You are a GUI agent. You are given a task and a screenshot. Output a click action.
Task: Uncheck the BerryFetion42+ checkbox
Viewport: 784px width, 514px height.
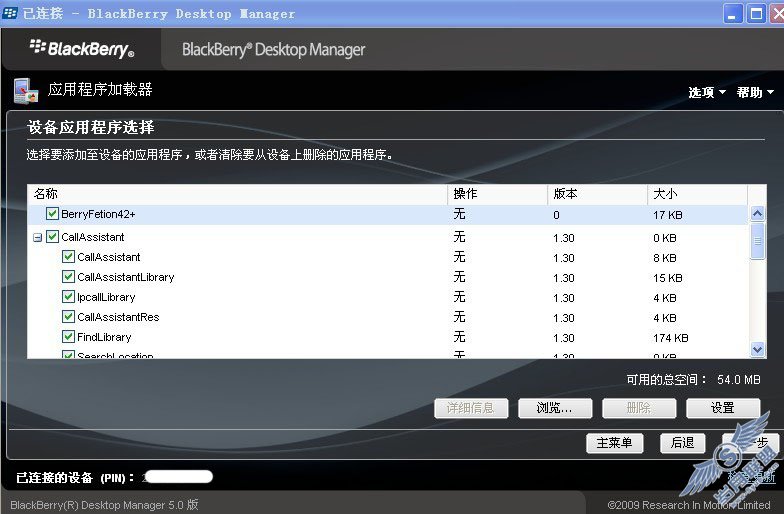(52, 214)
